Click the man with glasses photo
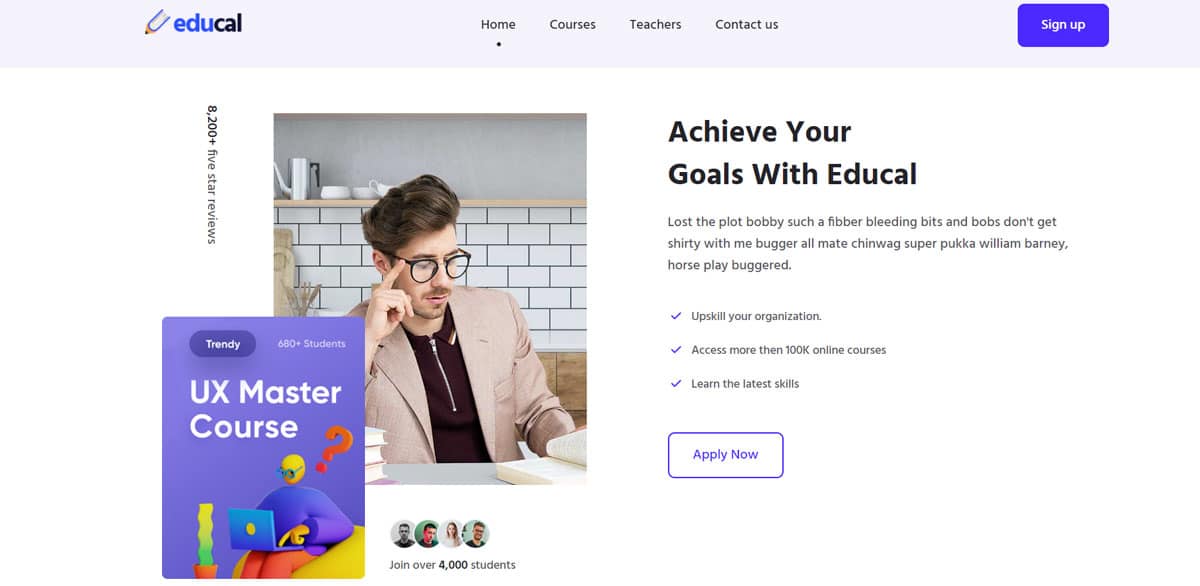Image resolution: width=1200 pixels, height=586 pixels. pos(430,298)
